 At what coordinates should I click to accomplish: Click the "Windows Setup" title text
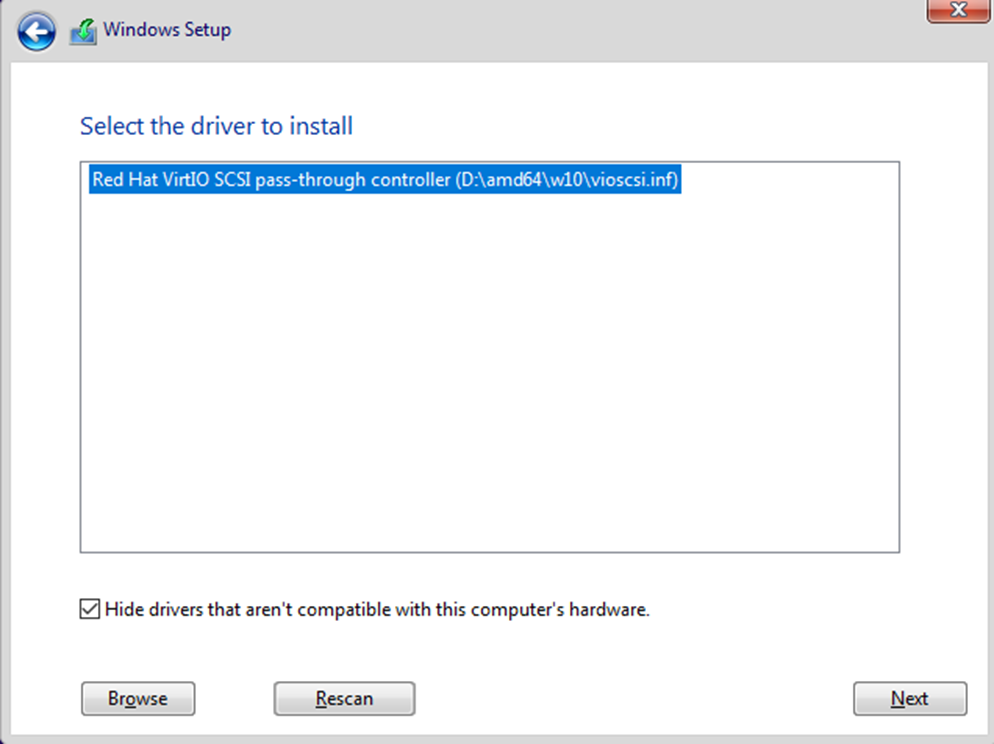[x=167, y=30]
